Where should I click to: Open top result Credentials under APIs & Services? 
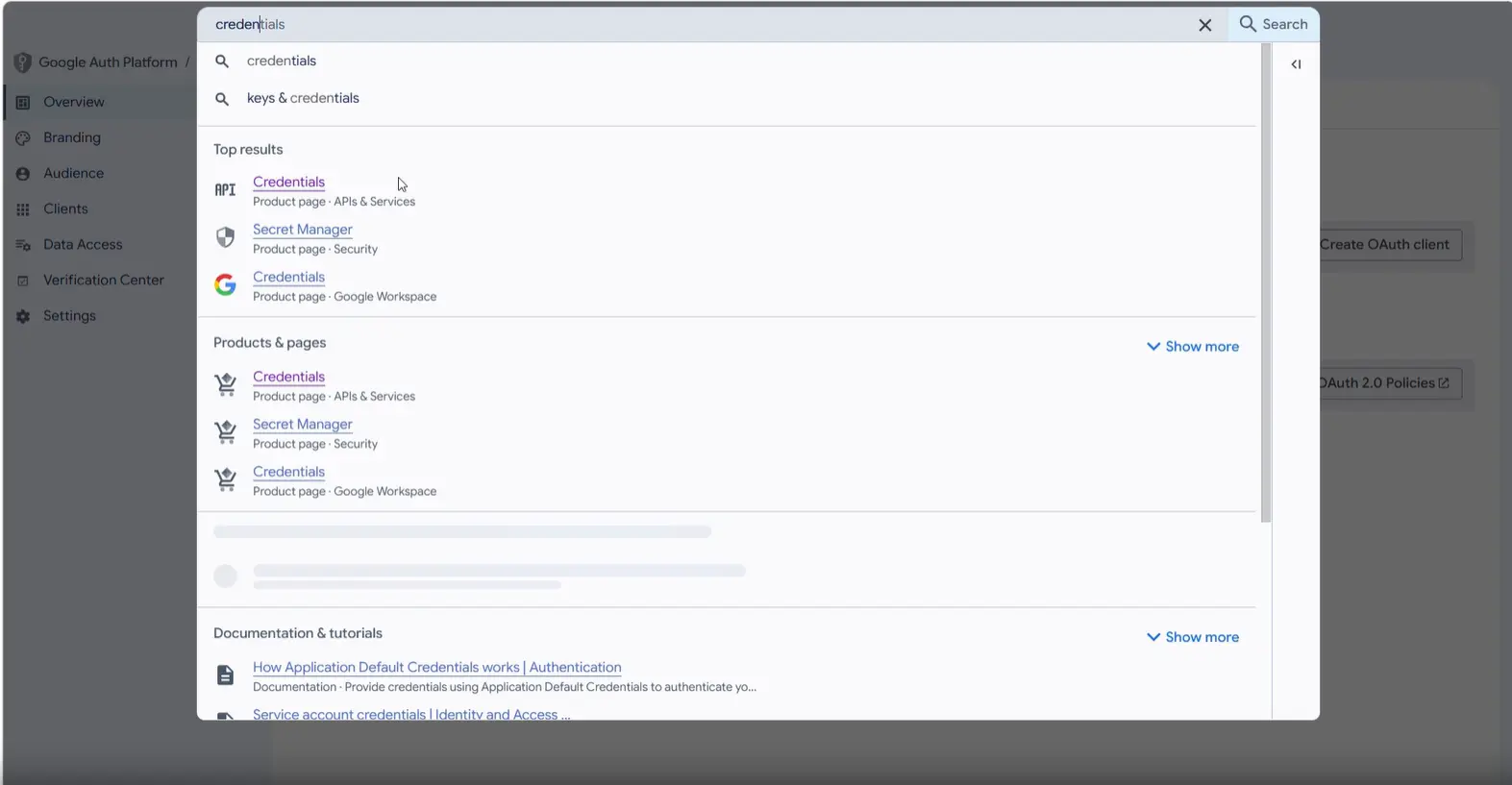click(288, 182)
